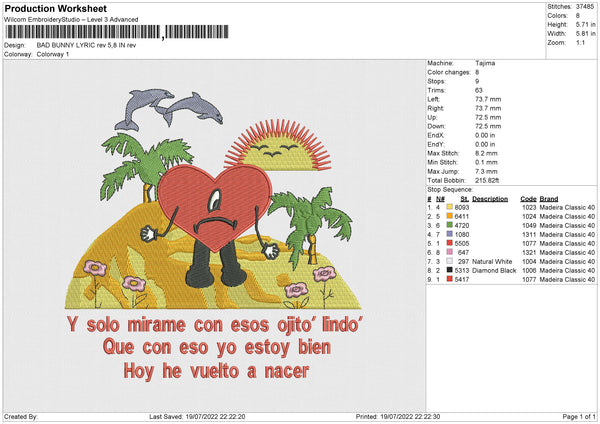This screenshot has width=600, height=424.
Task: Click the Max Jump value '7.3 mm'
Action: [x=486, y=171]
